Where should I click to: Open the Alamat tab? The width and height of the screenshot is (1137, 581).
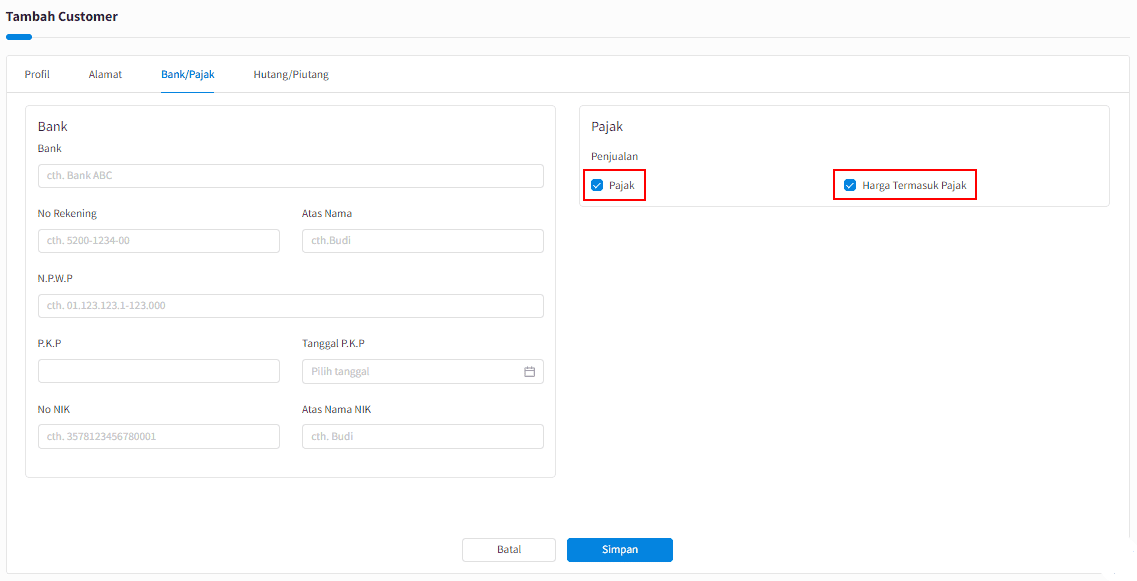click(105, 74)
